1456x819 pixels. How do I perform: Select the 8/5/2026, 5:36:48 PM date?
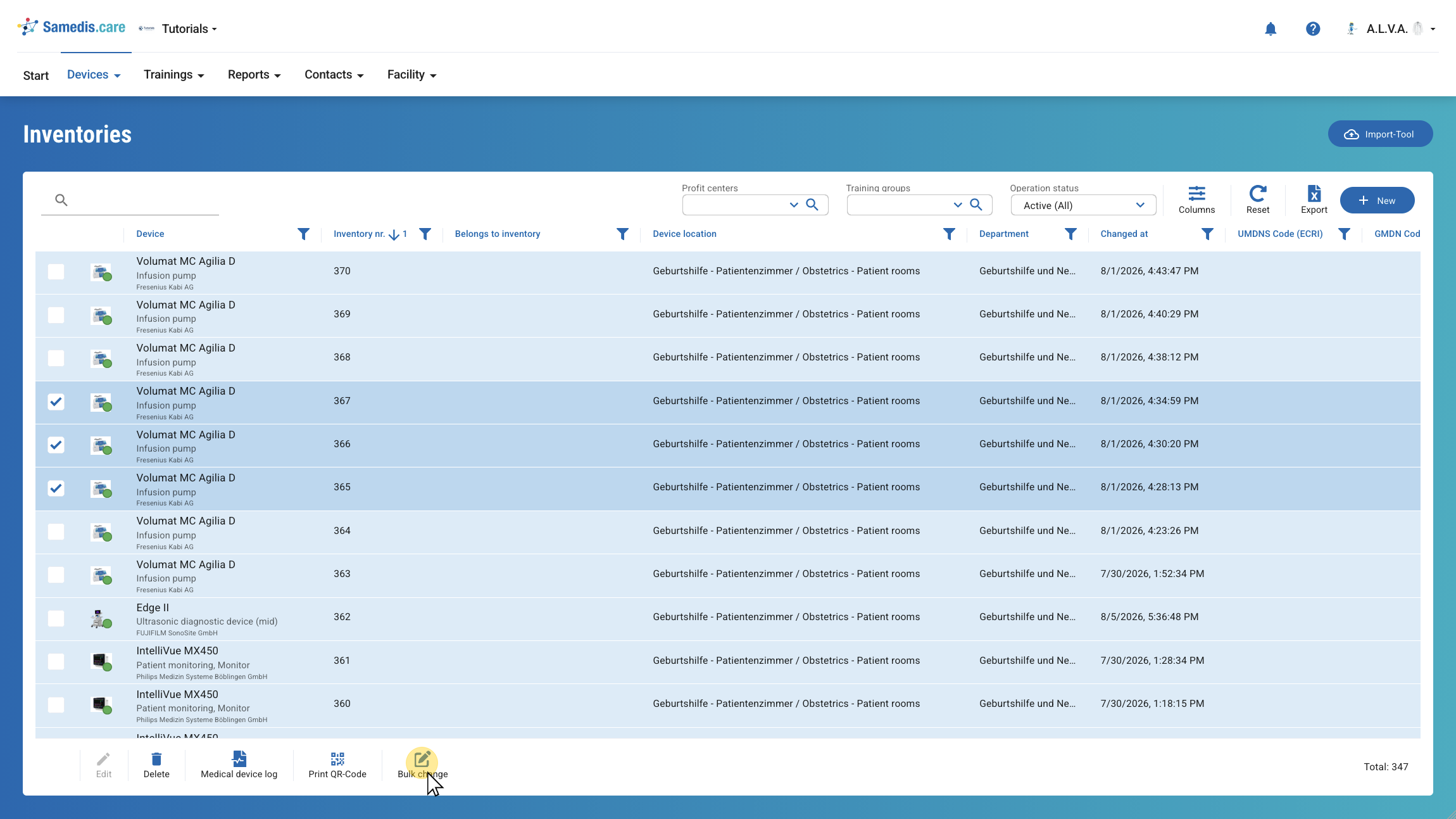pyautogui.click(x=1149, y=617)
